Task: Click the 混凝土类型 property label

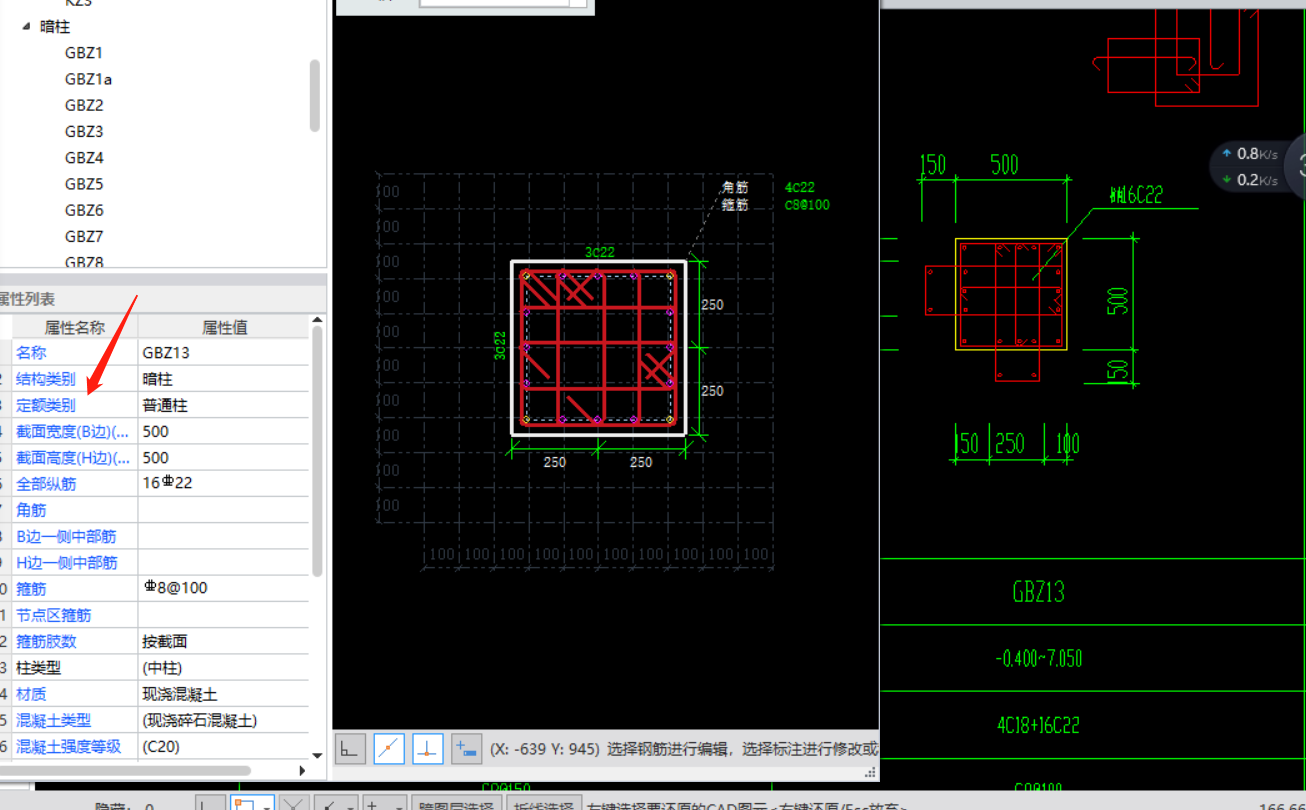Action: click(x=52, y=720)
